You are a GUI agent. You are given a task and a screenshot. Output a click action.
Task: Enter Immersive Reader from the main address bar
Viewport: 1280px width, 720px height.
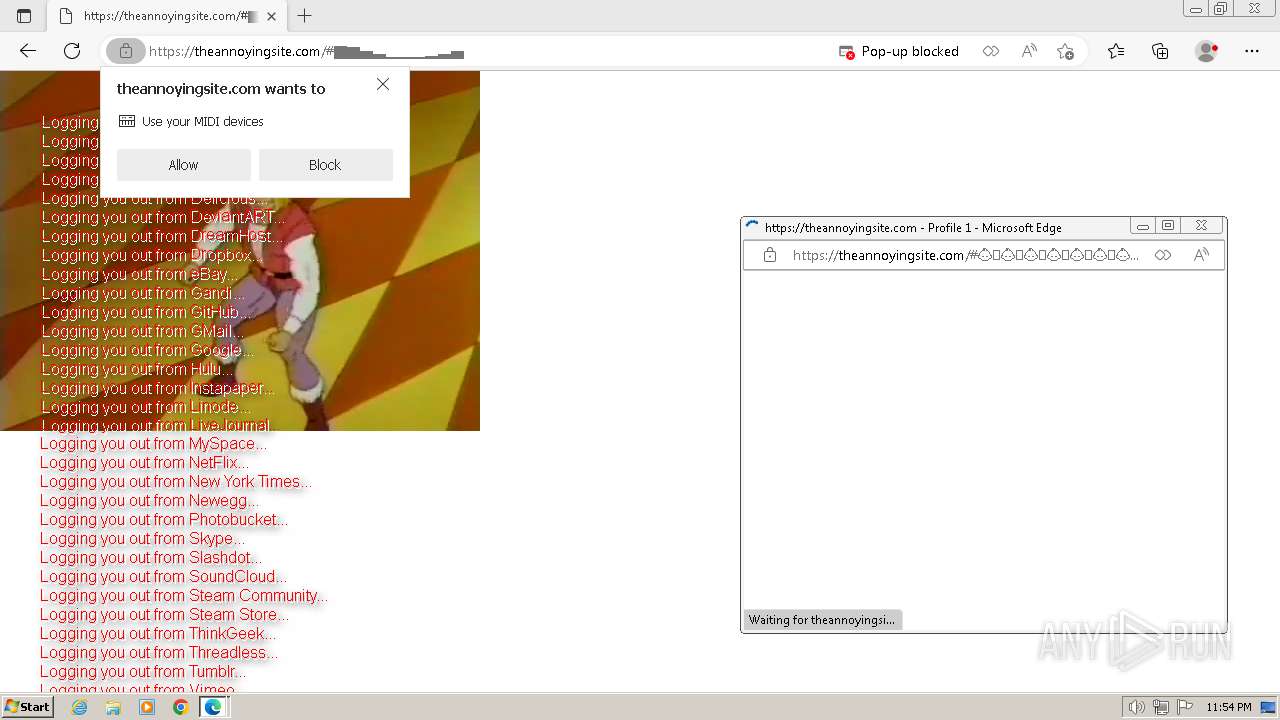990,51
